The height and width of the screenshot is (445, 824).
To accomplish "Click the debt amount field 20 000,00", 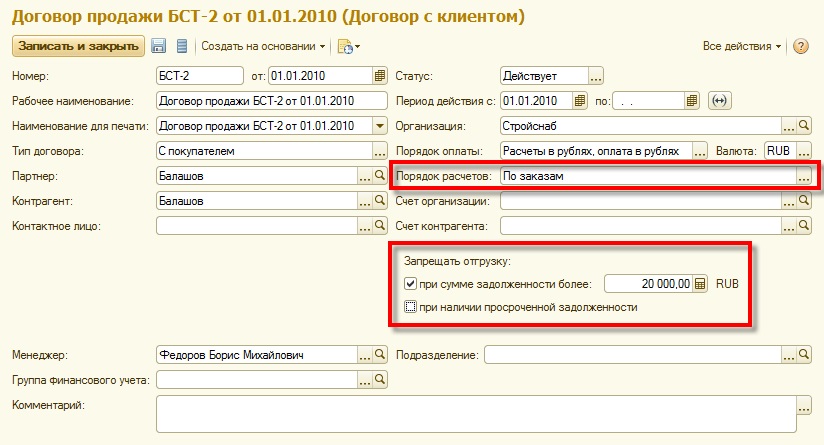I will click(649, 284).
